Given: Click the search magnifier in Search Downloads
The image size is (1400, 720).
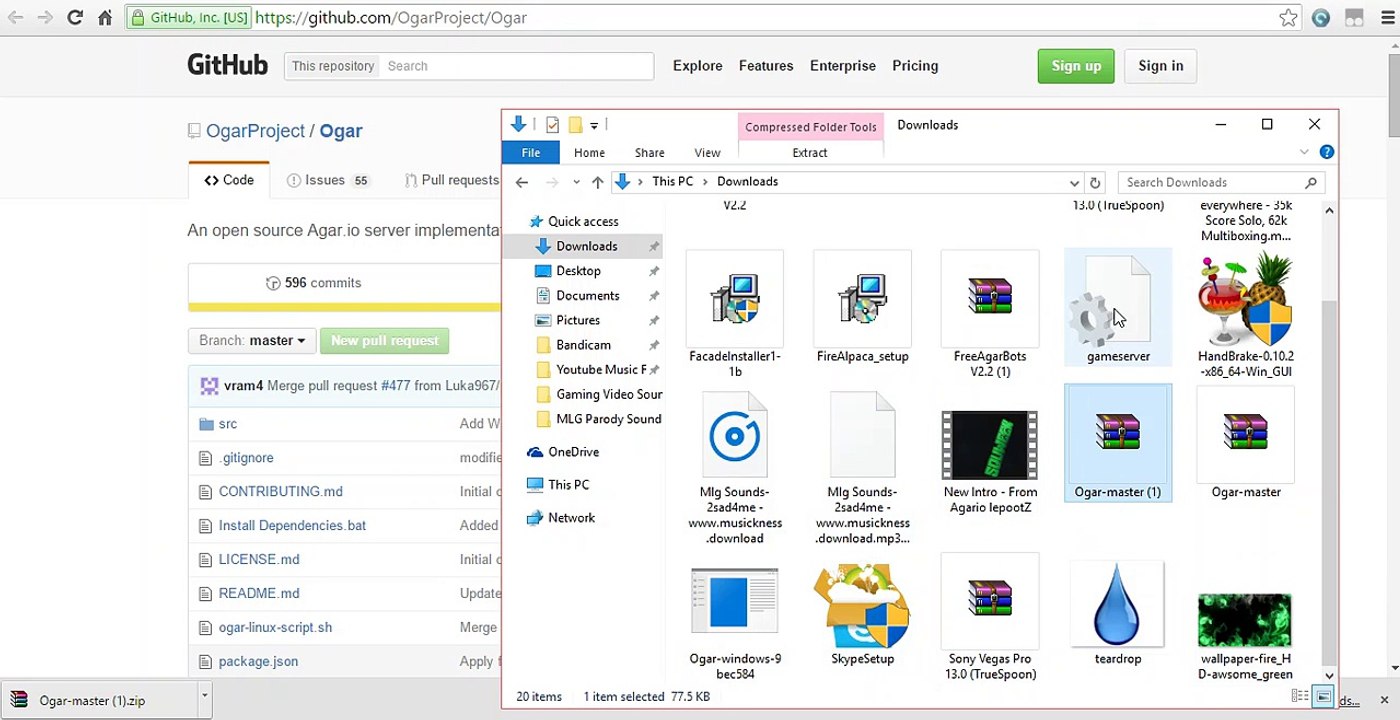Looking at the screenshot, I should [1311, 182].
